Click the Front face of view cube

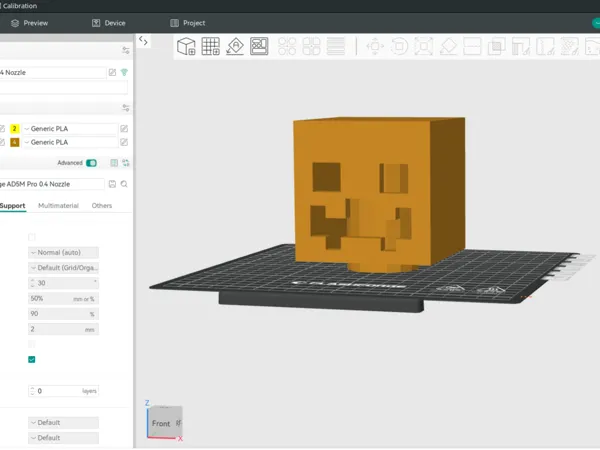click(162, 422)
